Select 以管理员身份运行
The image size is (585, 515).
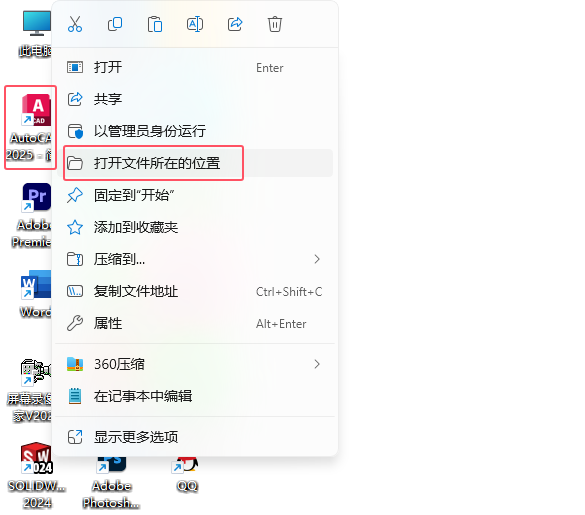pyautogui.click(x=195, y=131)
